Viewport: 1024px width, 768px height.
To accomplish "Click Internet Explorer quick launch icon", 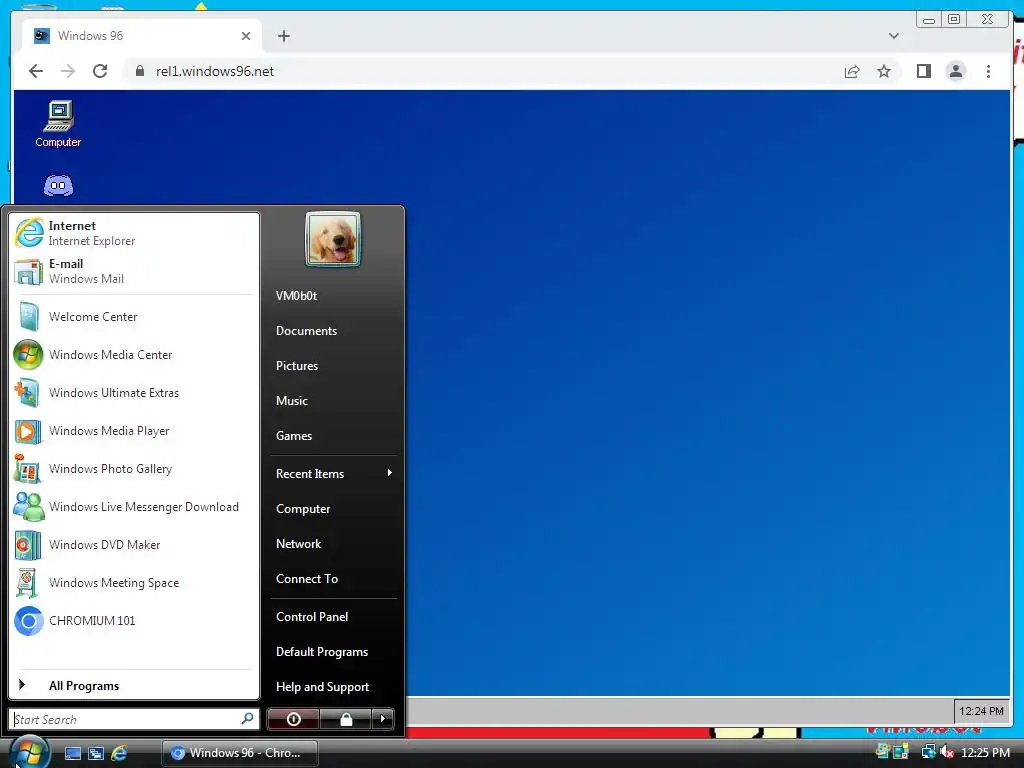I will 119,753.
